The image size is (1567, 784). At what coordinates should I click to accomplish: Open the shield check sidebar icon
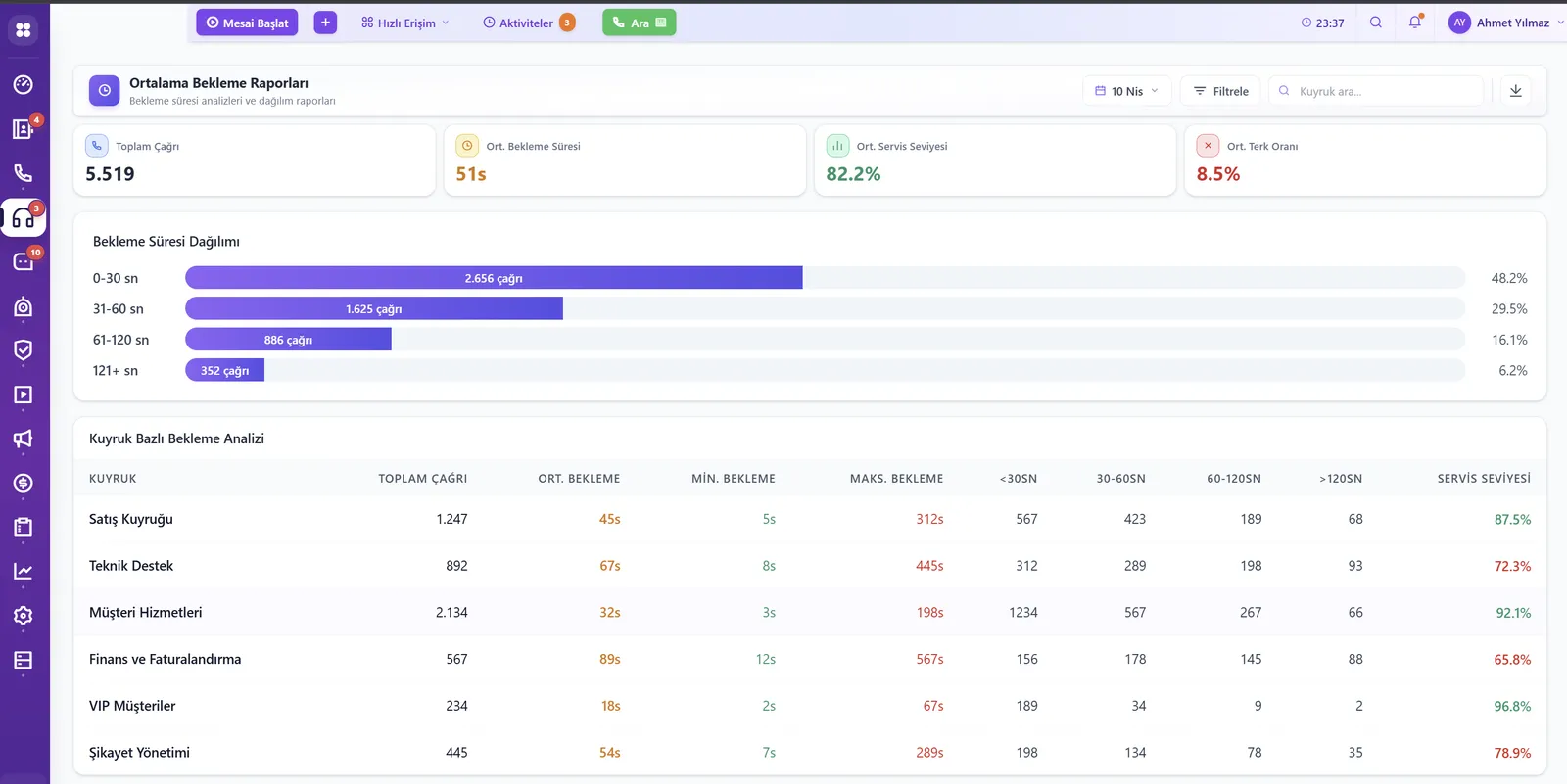pyautogui.click(x=24, y=350)
